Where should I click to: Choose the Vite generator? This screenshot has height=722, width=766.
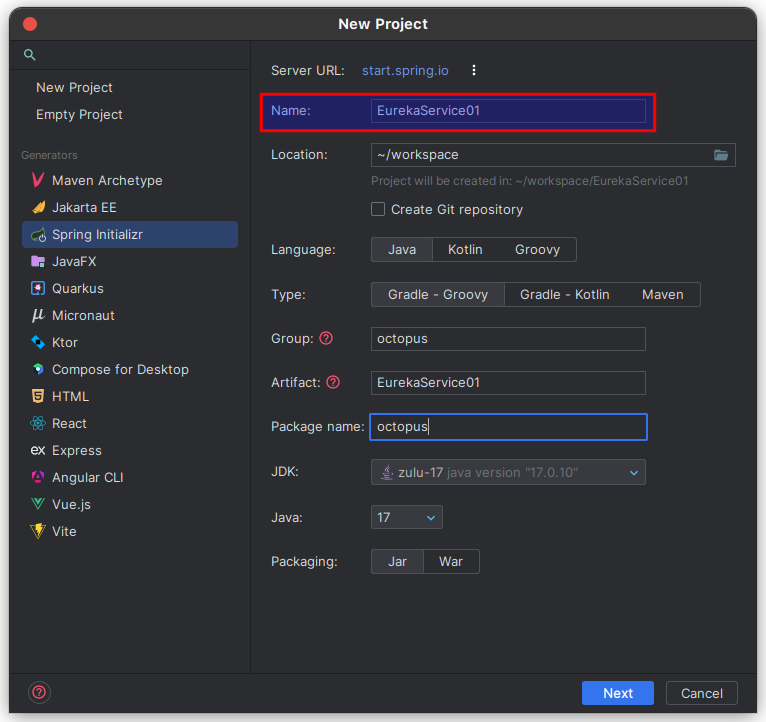130,531
